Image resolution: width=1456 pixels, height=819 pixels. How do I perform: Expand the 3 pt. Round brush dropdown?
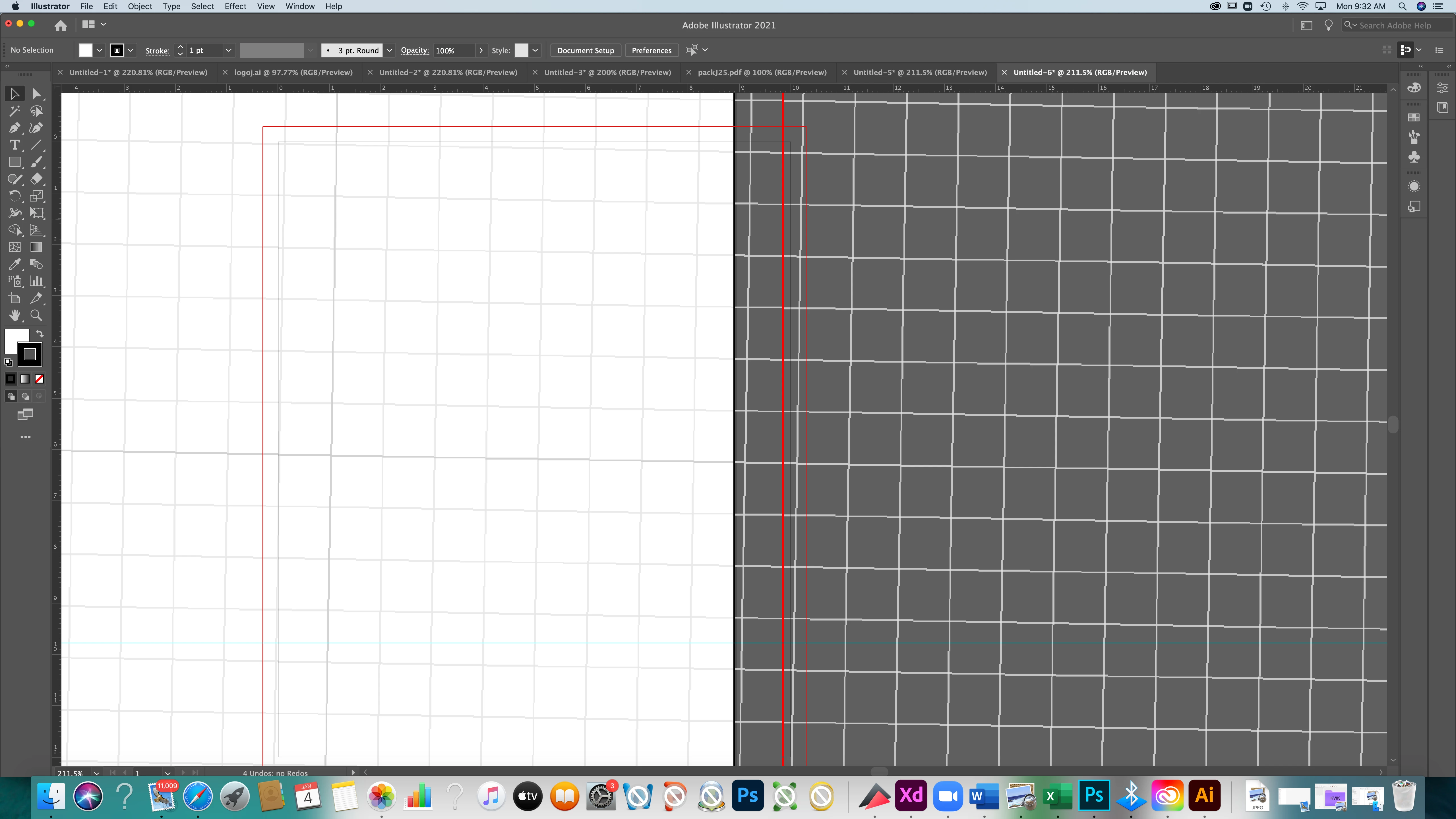click(x=389, y=50)
